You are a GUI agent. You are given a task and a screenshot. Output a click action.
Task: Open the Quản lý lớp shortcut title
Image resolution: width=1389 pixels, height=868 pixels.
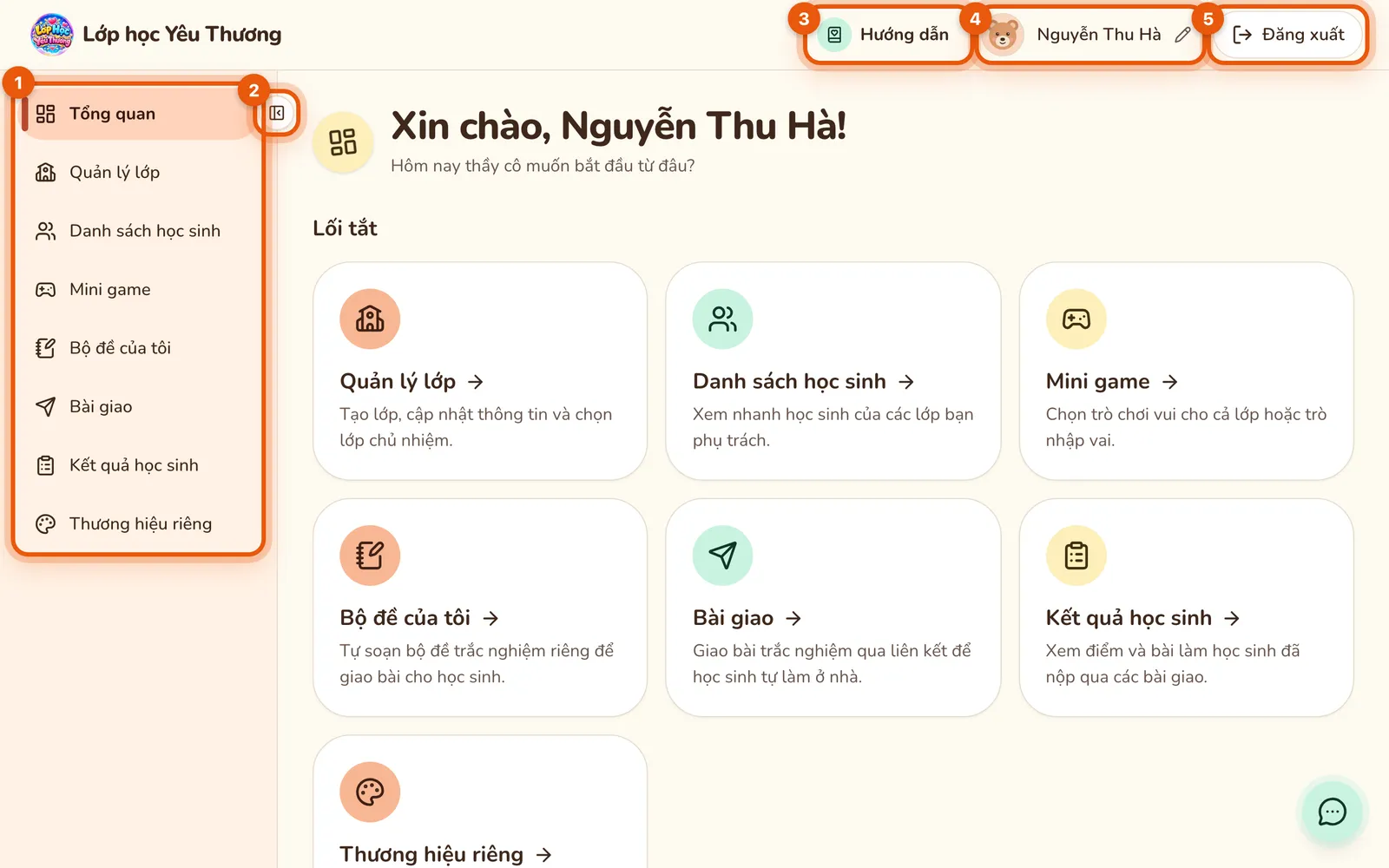coord(411,382)
